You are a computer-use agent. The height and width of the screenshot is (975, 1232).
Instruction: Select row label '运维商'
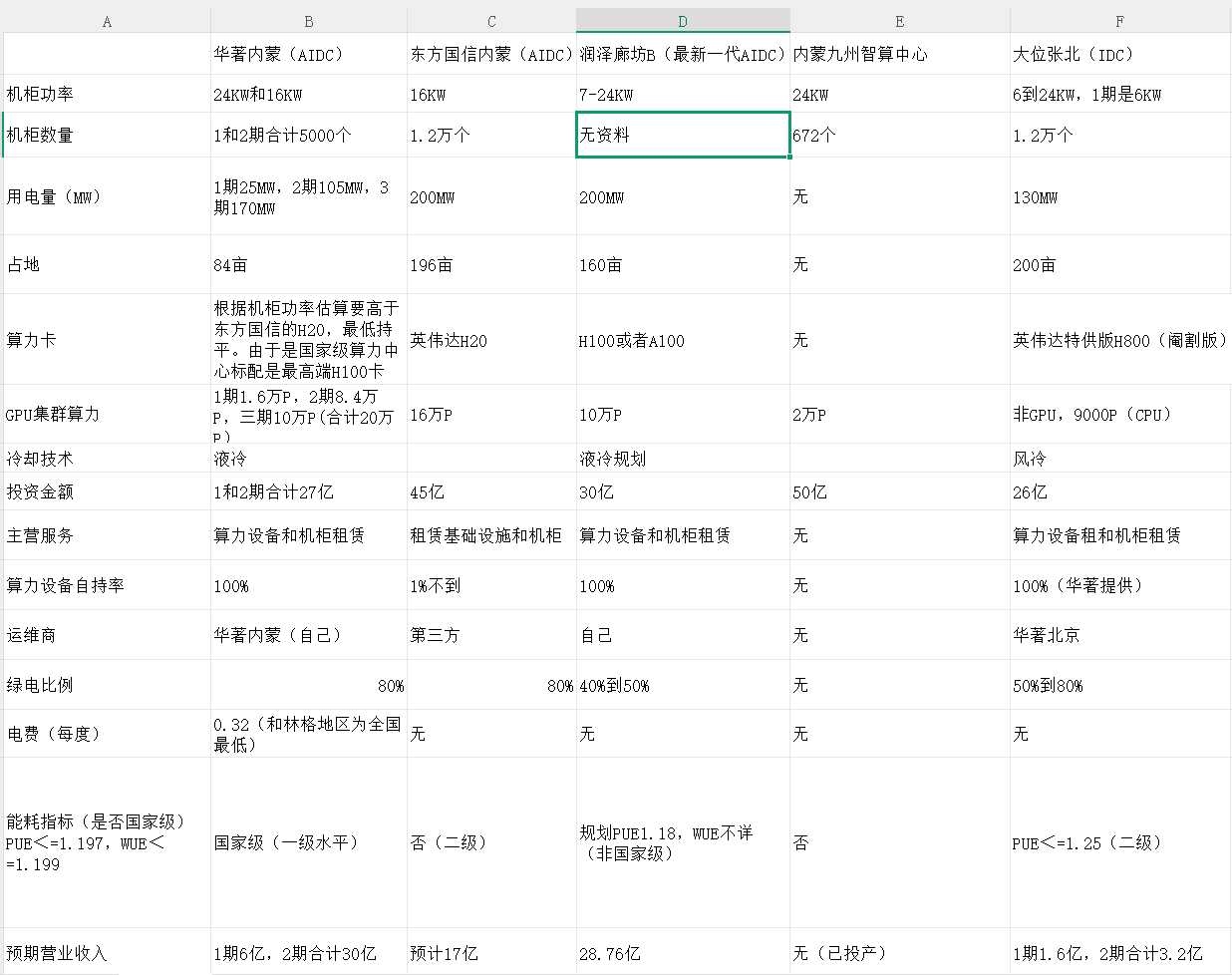pyautogui.click(x=107, y=635)
